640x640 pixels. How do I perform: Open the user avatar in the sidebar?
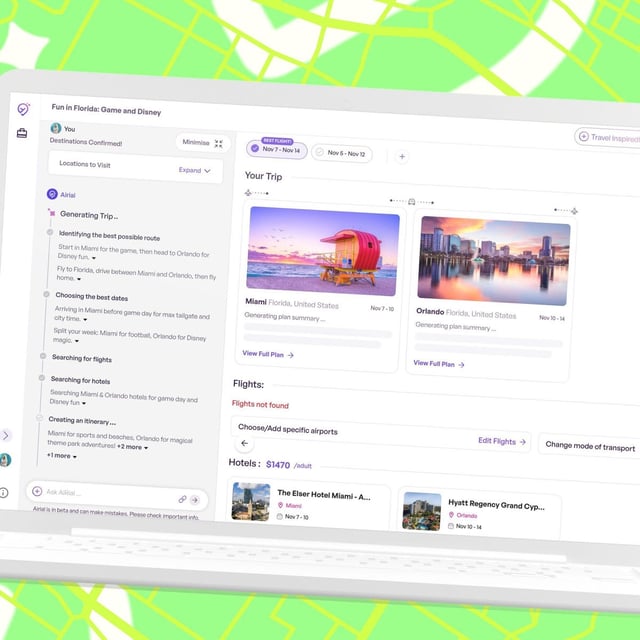tap(5, 460)
